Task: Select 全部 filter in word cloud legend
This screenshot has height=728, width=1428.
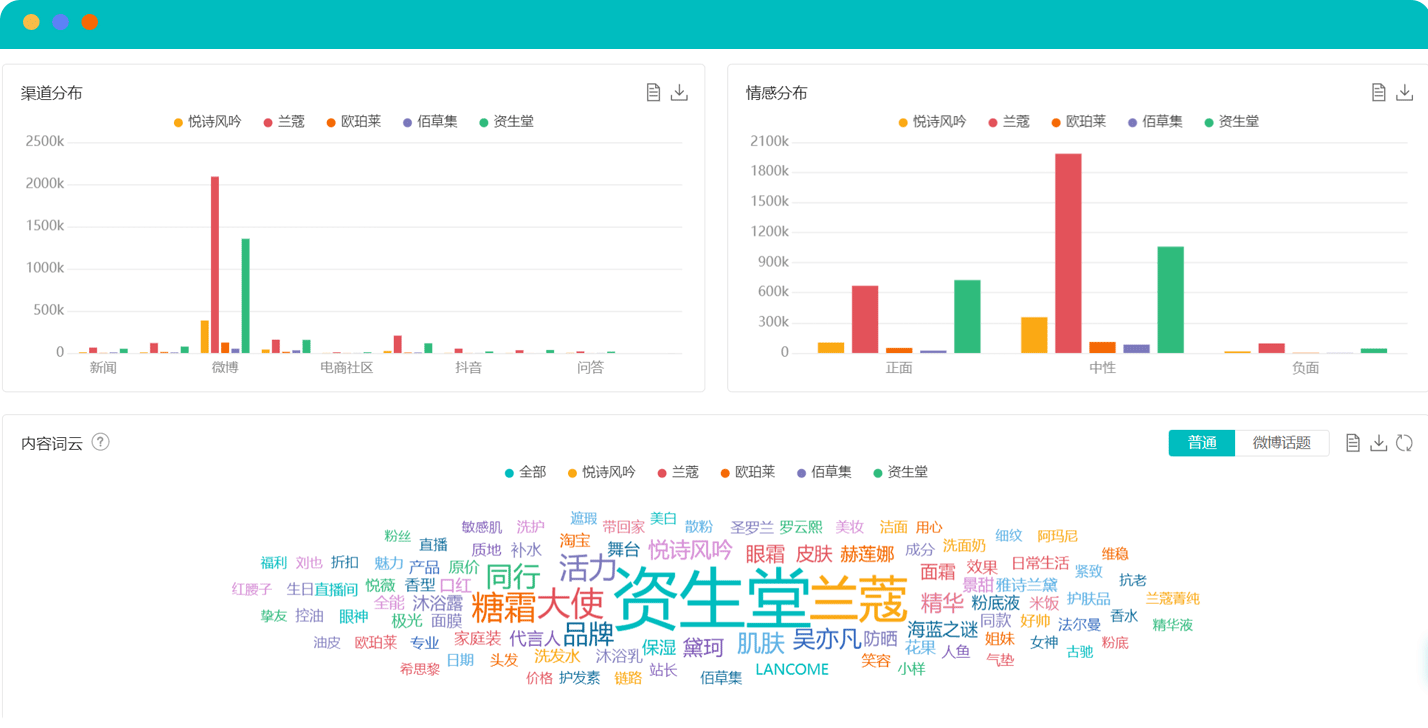Action: coord(525,472)
